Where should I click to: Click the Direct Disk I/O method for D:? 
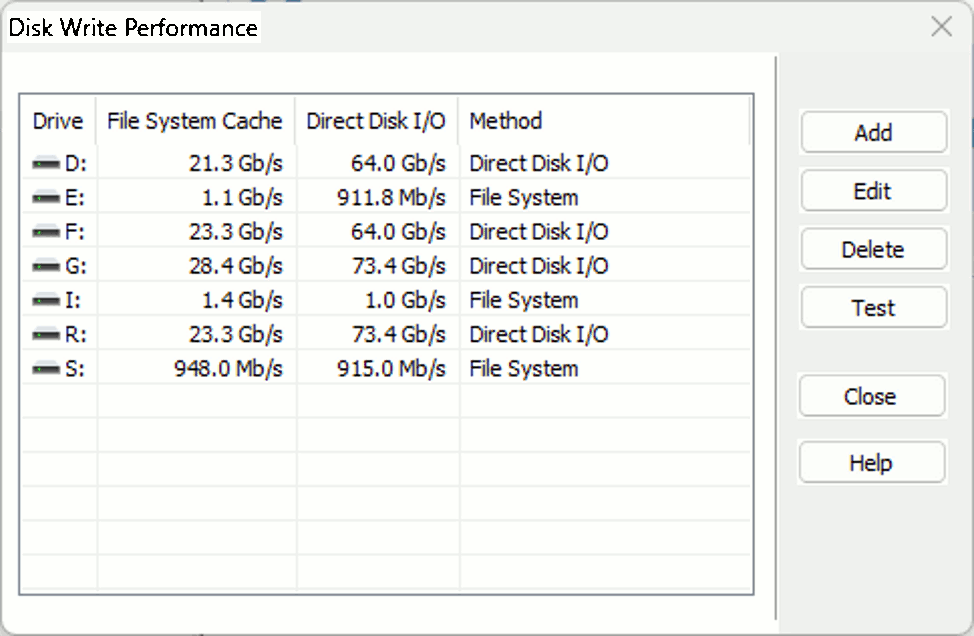coord(539,164)
